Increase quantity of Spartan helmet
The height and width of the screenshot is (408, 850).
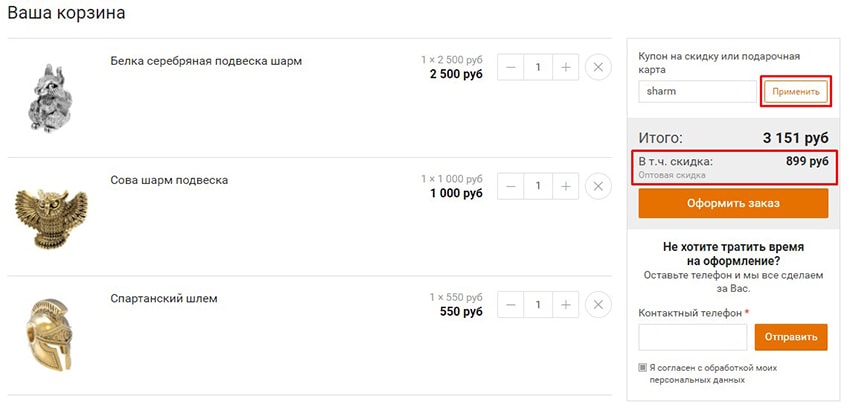click(566, 304)
